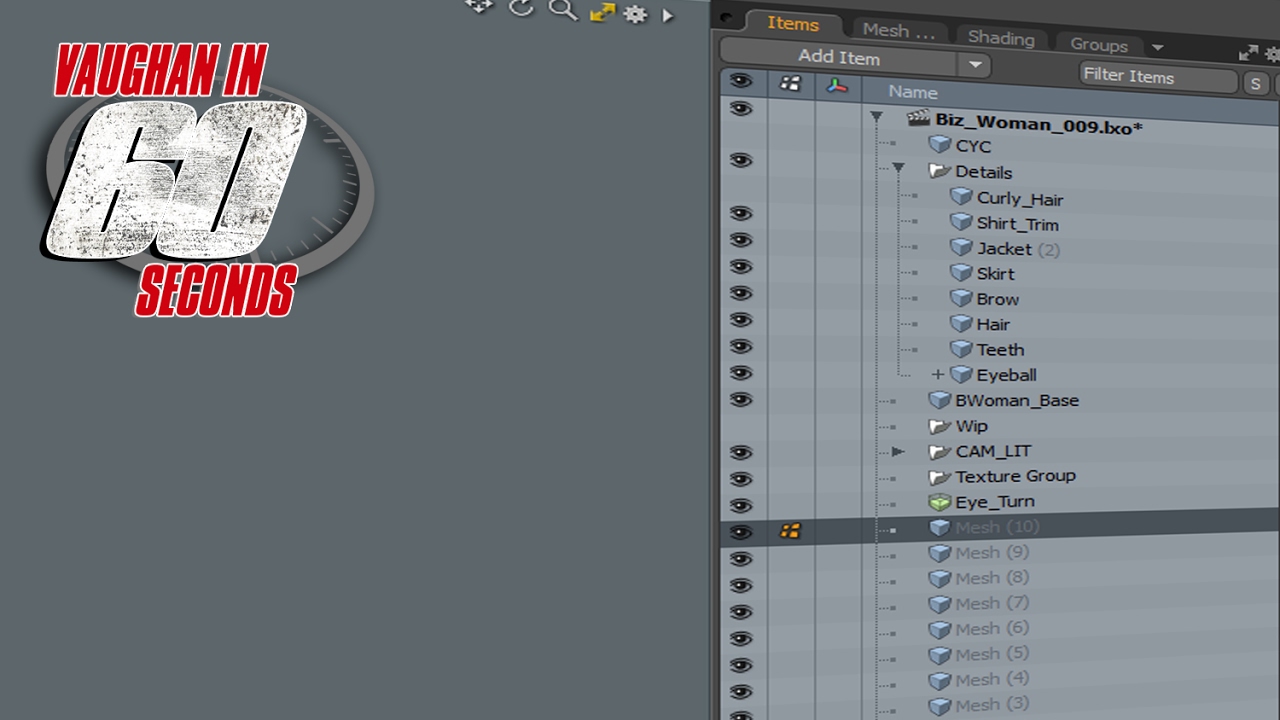1280x720 pixels.
Task: Collapse the Details folder triangle
Action: [898, 168]
